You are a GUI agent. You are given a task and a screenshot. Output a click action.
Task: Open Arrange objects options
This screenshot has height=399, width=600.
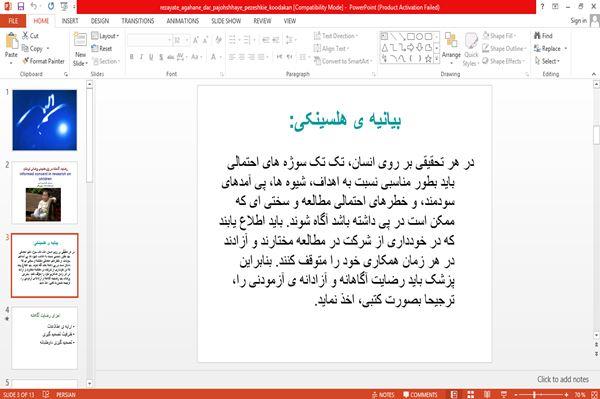point(451,49)
